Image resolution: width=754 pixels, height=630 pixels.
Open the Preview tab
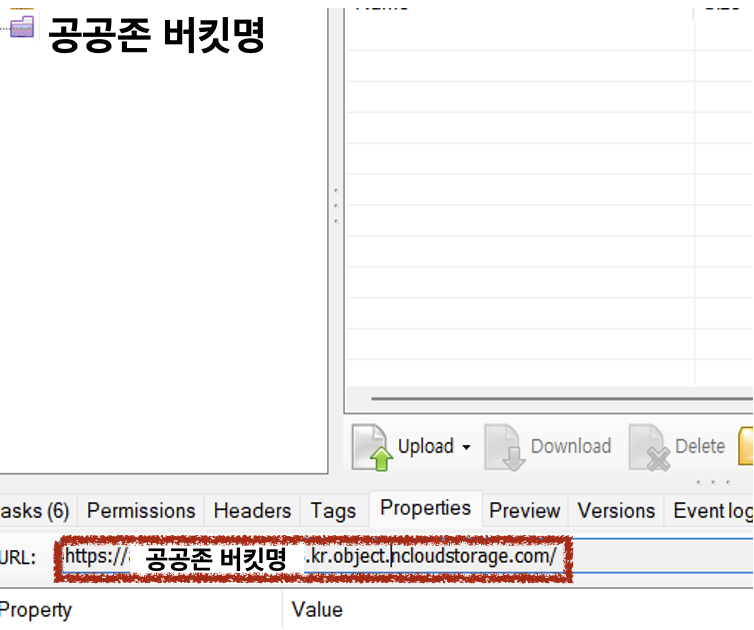[x=525, y=511]
